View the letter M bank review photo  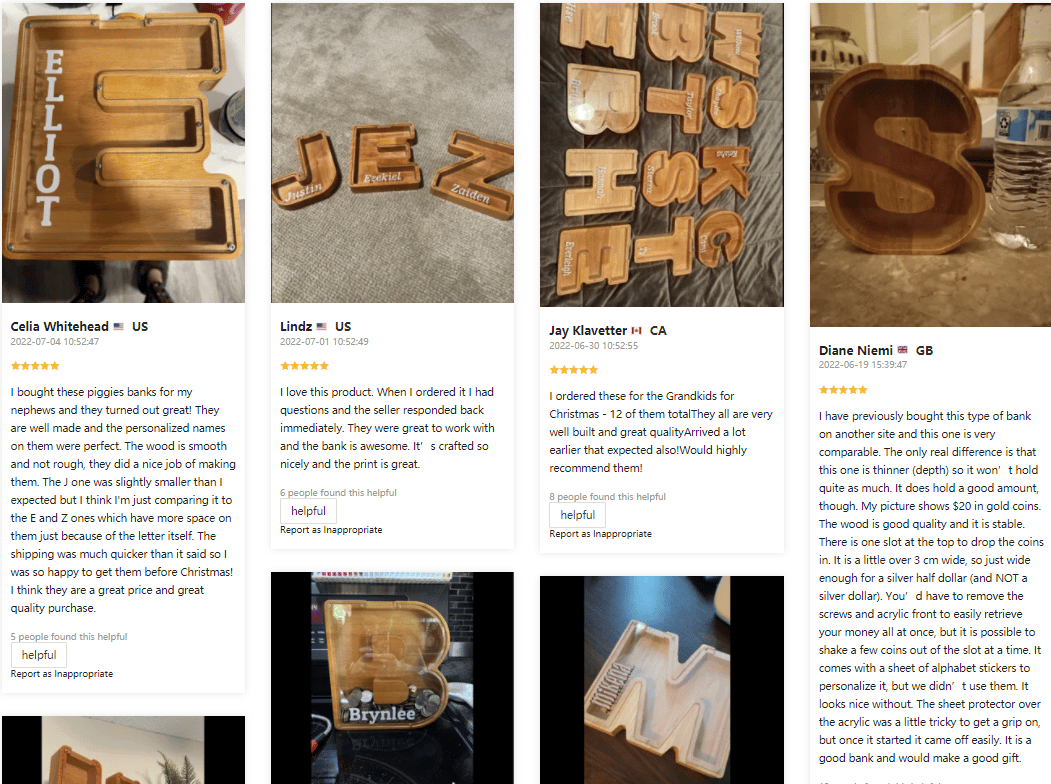661,680
